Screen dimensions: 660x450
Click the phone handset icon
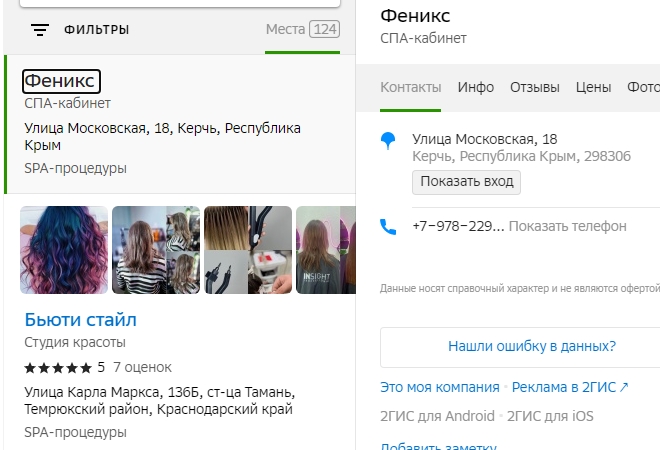coord(389,227)
